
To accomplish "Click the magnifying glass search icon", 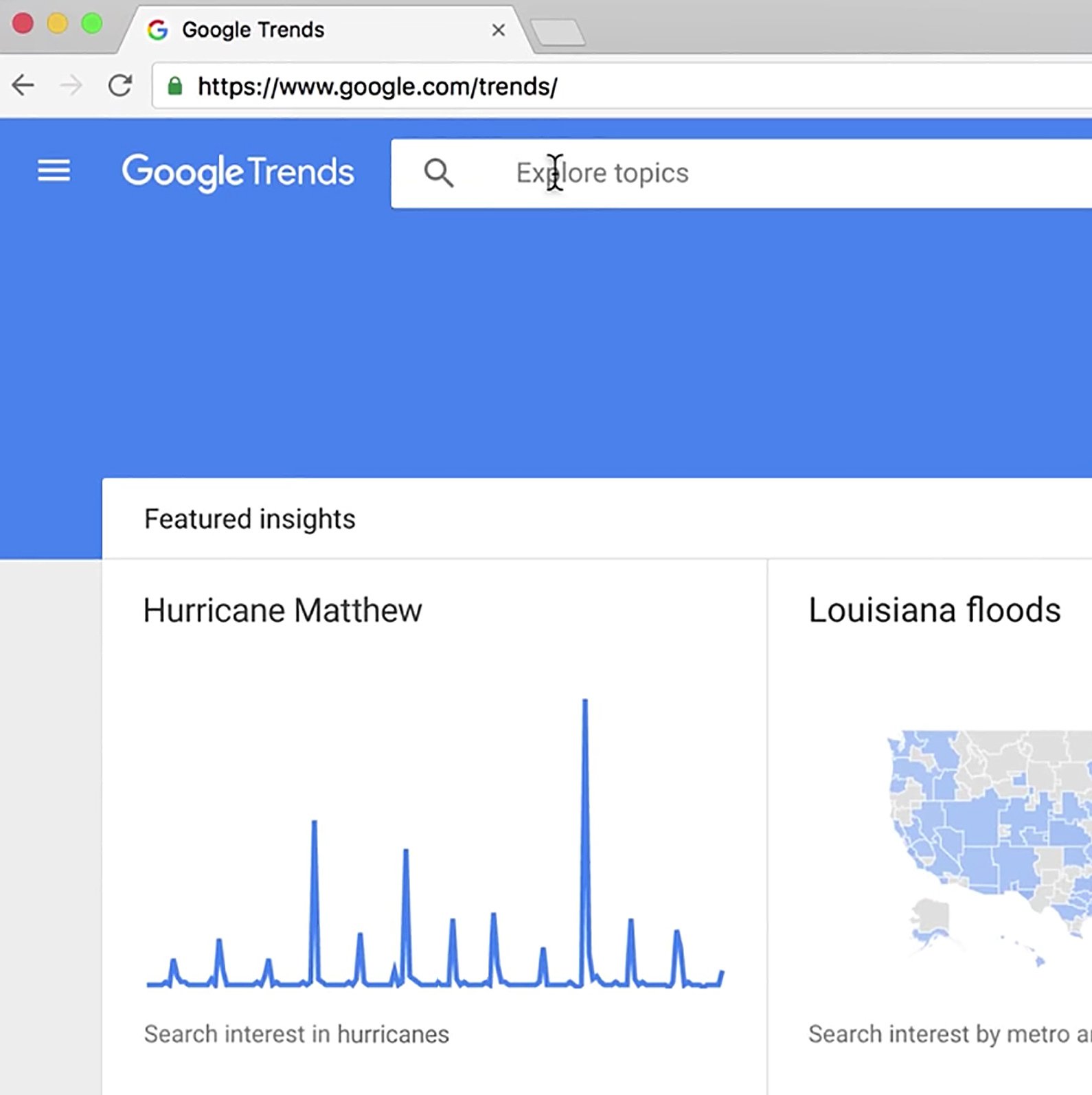I will pyautogui.click(x=439, y=173).
